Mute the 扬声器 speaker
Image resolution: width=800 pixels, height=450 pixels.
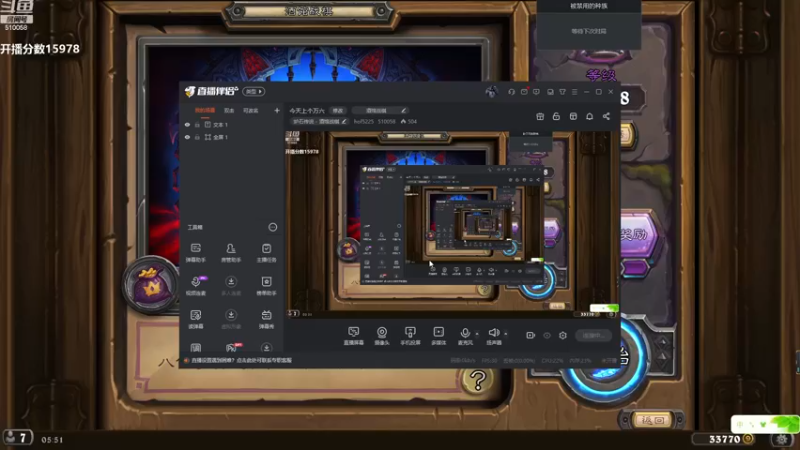[493, 336]
